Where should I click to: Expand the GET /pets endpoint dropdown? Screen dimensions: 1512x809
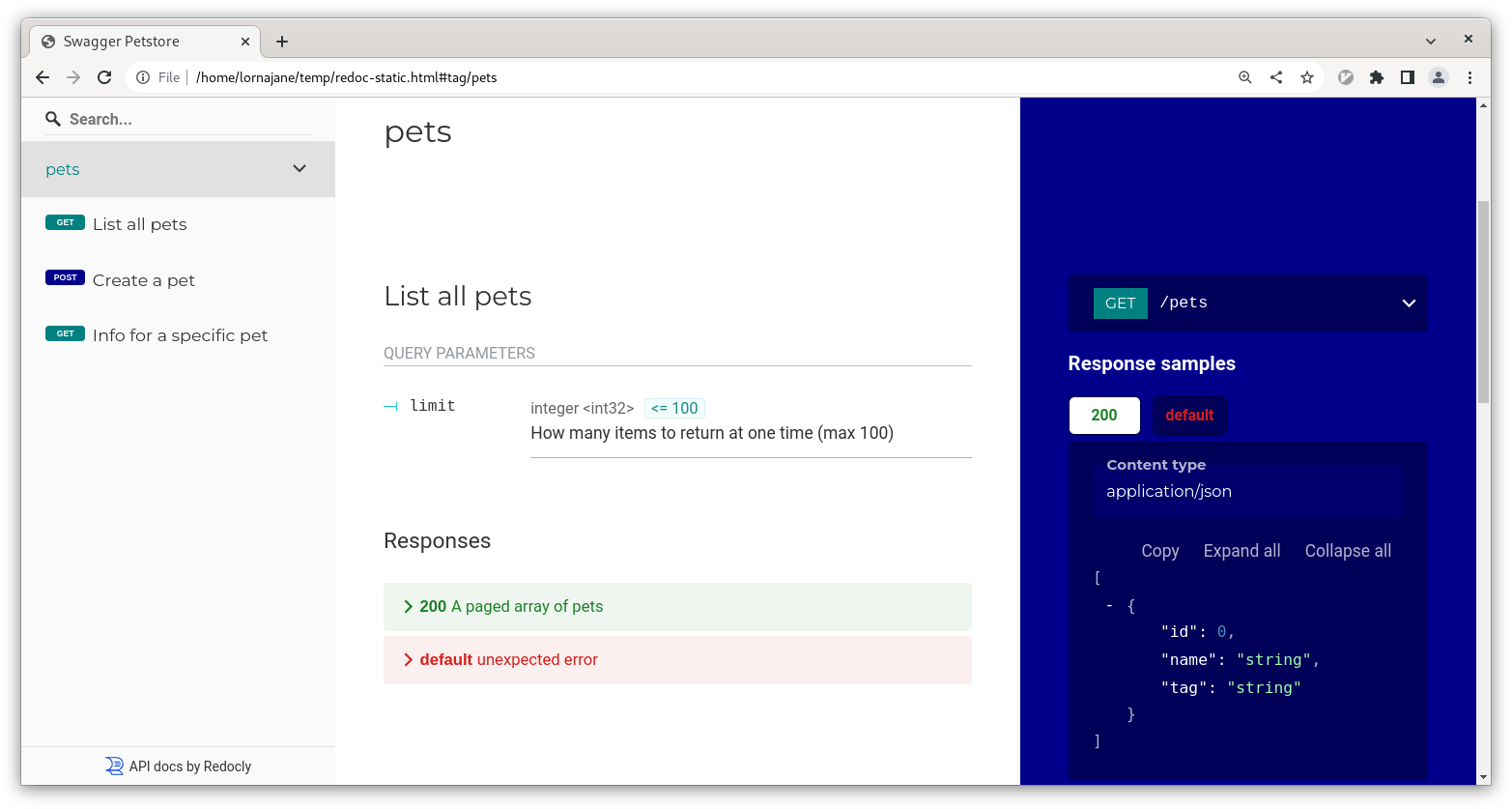point(1408,303)
